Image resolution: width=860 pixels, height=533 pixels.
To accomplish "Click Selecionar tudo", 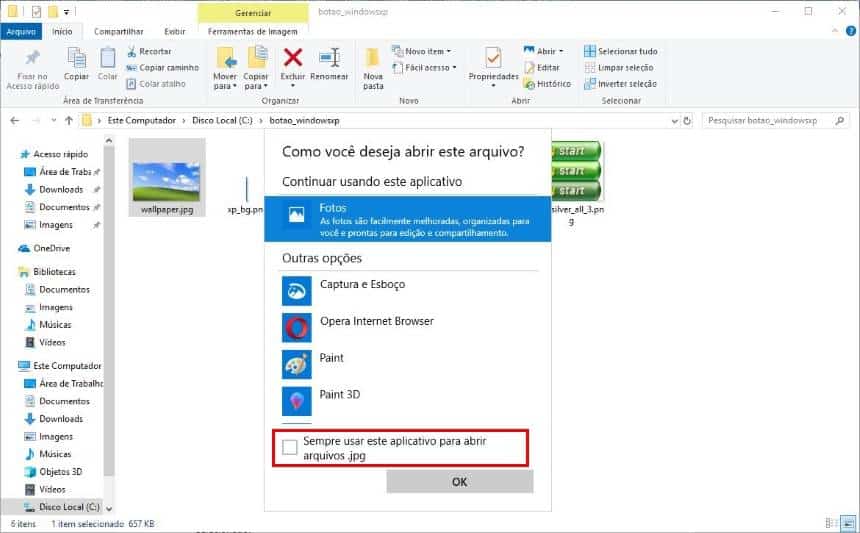I will [621, 51].
